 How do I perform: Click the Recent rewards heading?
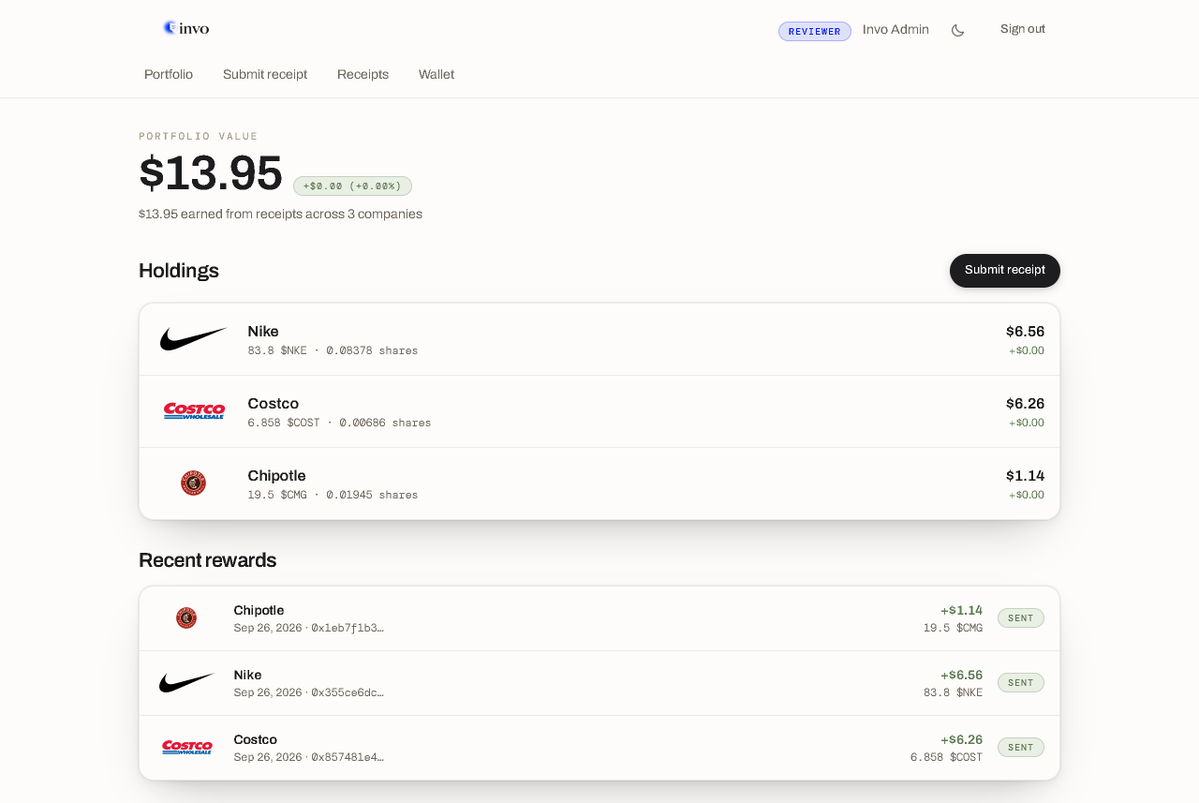point(207,560)
